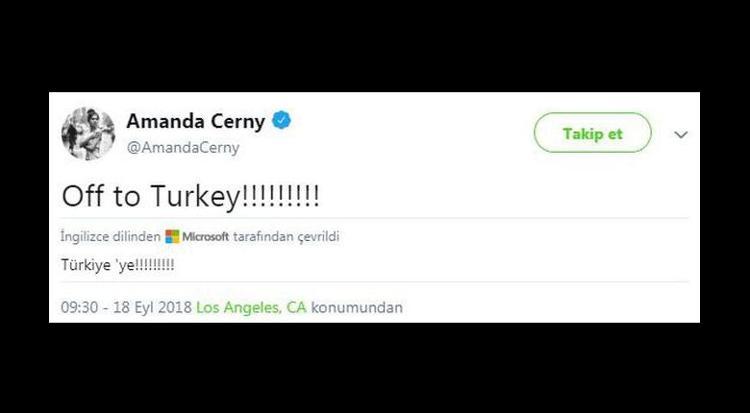Image resolution: width=750 pixels, height=413 pixels.
Task: Click the divider line under tweet text
Action: tap(375, 218)
